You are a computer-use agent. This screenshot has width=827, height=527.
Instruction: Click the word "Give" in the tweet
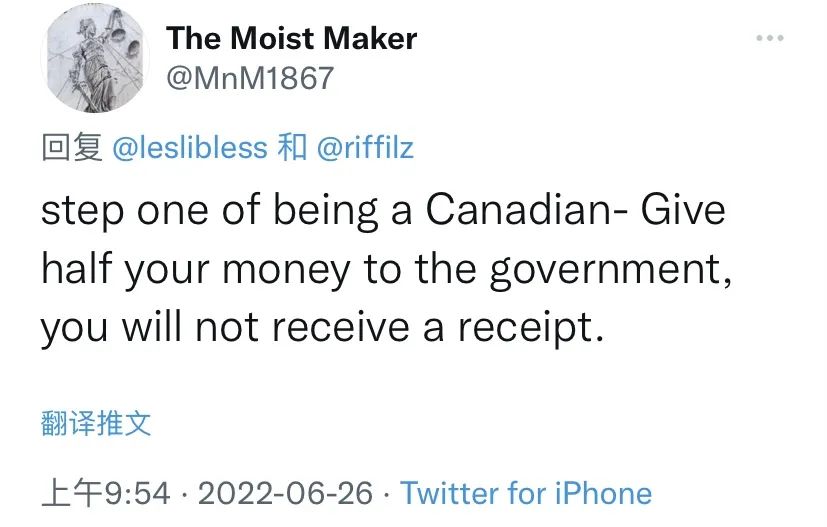(x=684, y=212)
